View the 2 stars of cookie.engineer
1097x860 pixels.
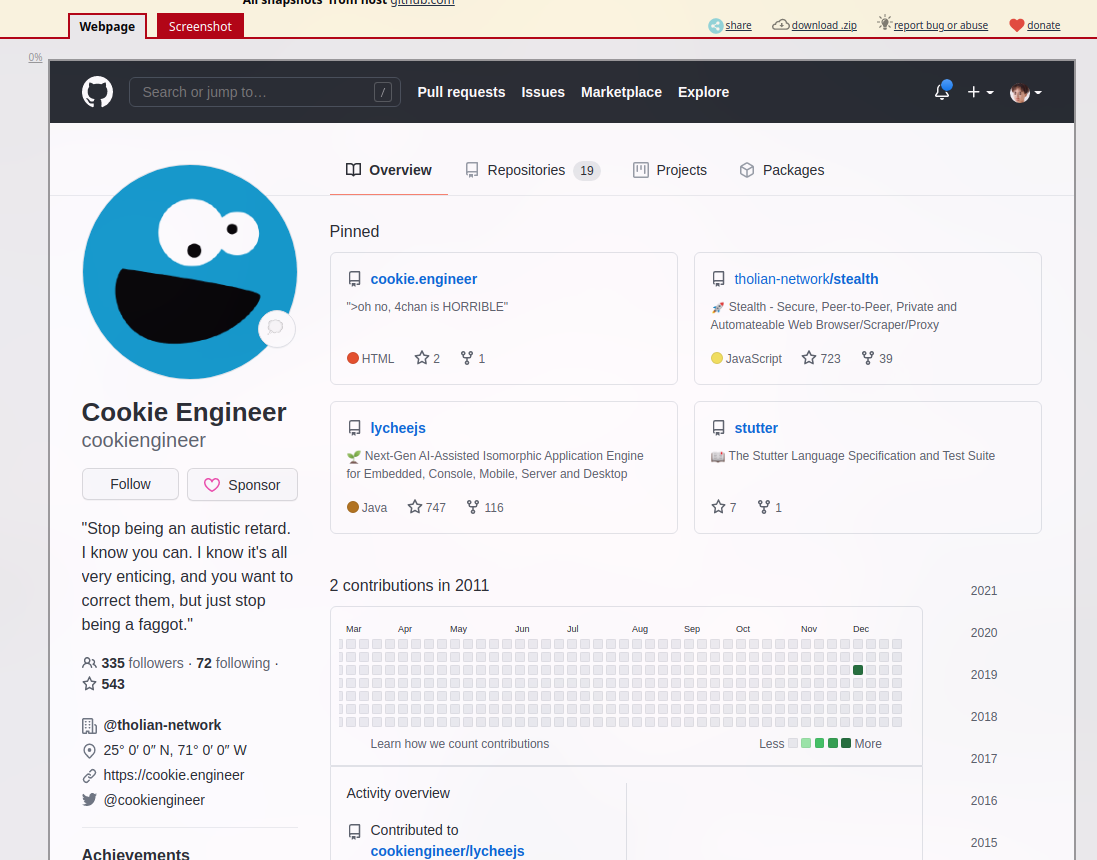(427, 358)
